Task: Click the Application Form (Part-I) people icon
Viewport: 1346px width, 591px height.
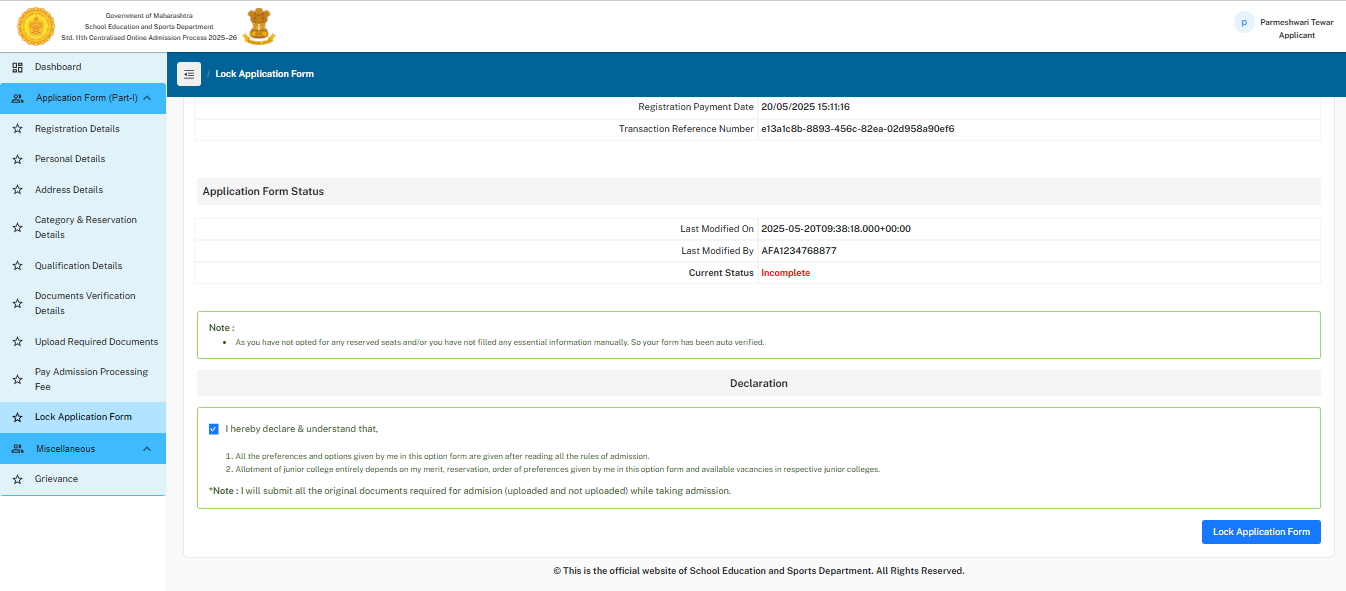Action: 17,98
